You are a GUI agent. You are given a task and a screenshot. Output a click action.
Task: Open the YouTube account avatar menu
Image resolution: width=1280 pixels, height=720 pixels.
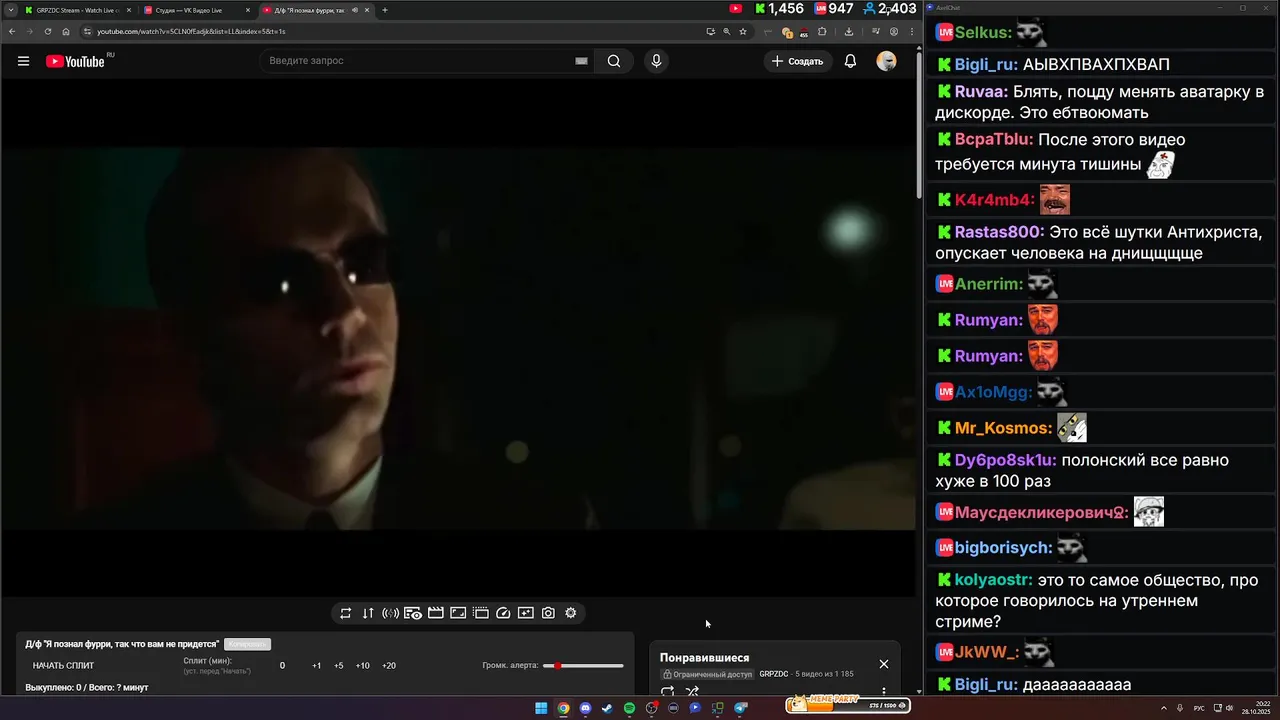[886, 61]
